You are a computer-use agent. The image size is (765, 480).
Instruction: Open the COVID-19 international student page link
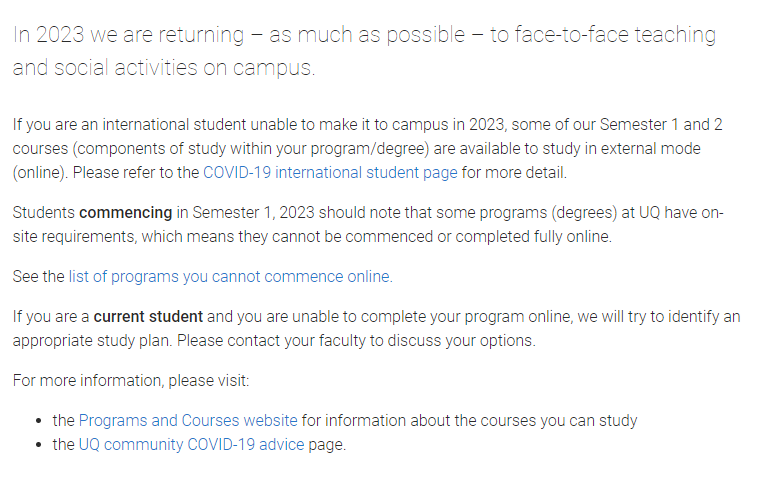(x=330, y=172)
